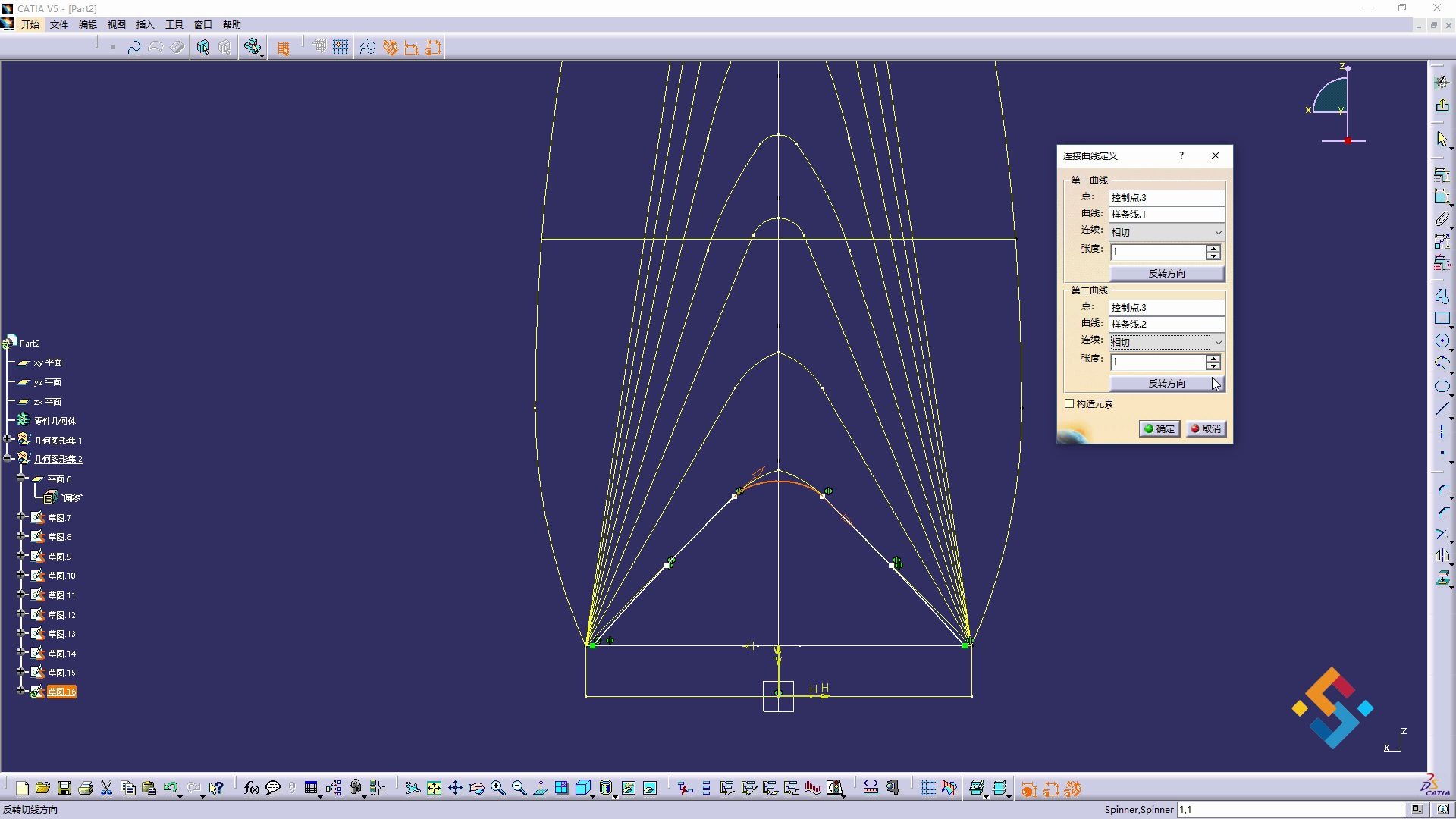
Task: Increase first curve 张度 with up arrow
Action: tap(1213, 248)
